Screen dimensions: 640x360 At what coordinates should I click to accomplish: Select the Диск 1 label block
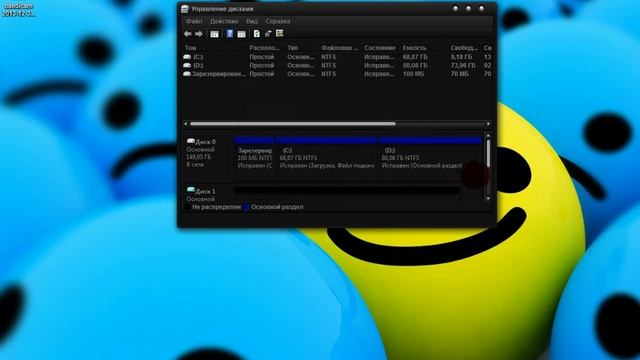point(208,194)
